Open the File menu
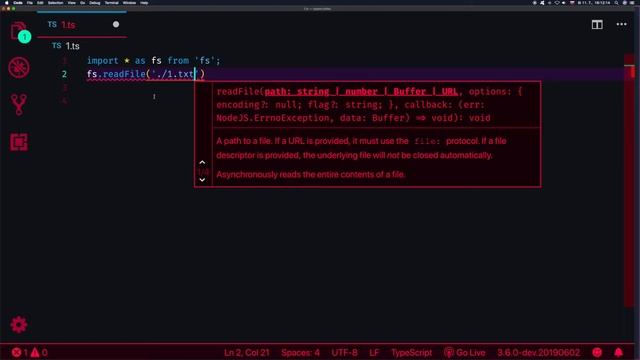Image resolution: width=640 pixels, height=360 pixels. click(x=30, y=3)
